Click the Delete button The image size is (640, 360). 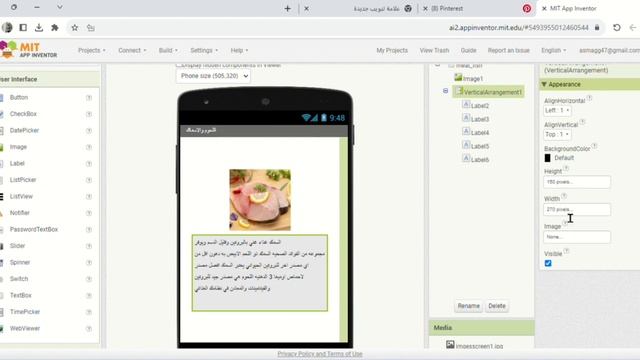497,306
